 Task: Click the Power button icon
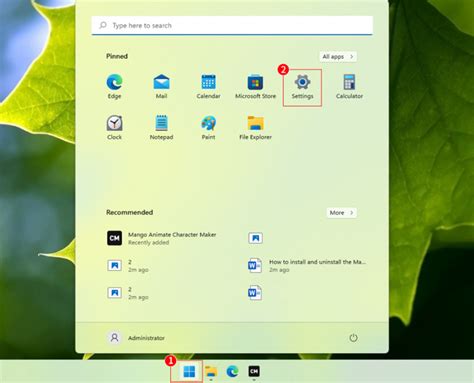coord(353,338)
